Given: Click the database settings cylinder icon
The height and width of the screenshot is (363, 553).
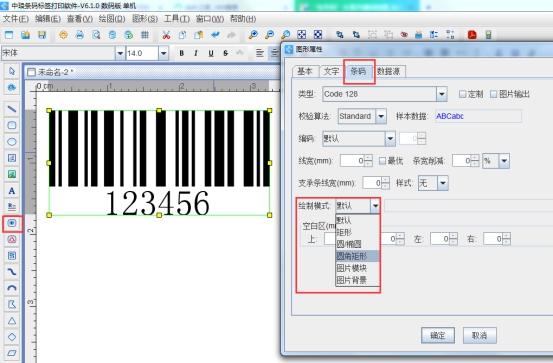Looking at the screenshot, I should click(112, 35).
